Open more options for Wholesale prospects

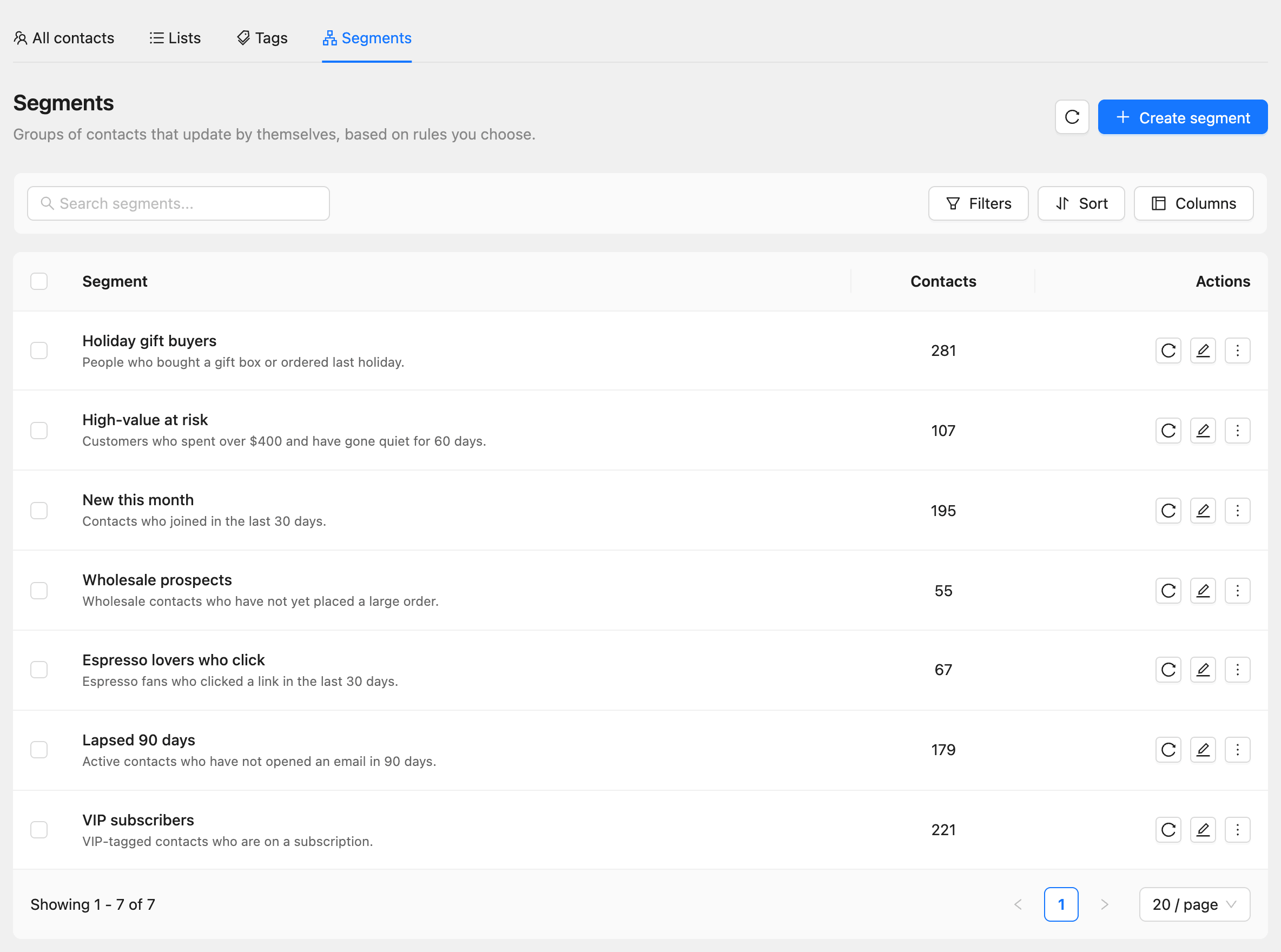[1237, 591]
